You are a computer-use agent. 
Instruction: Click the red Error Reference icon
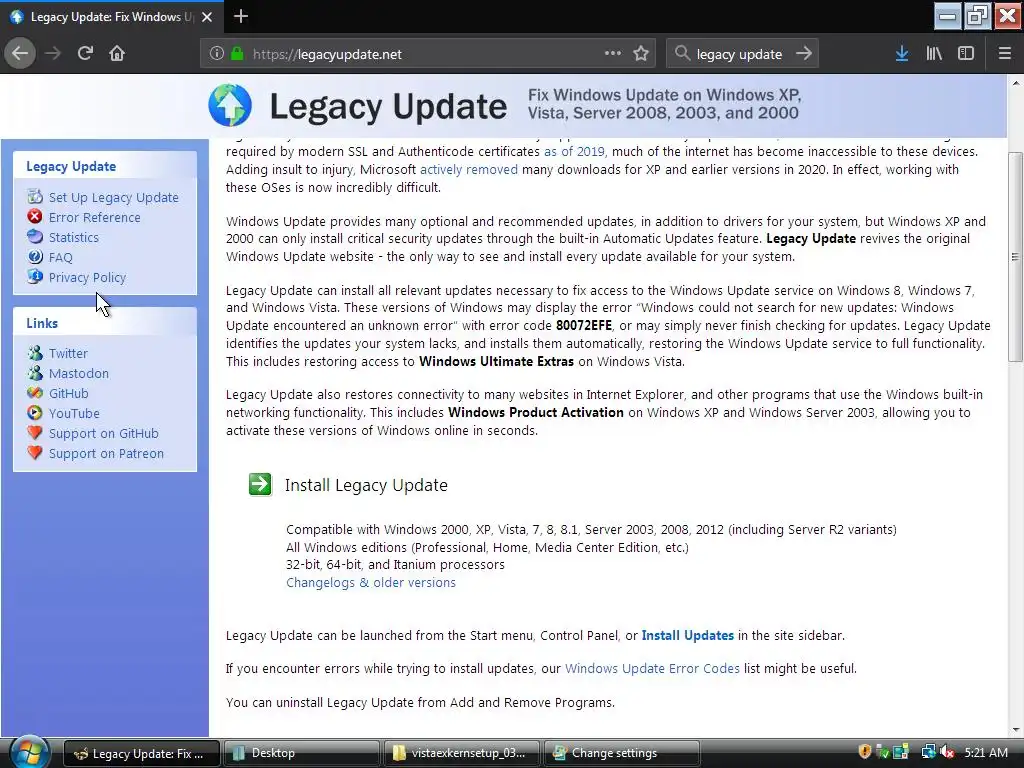(35, 217)
